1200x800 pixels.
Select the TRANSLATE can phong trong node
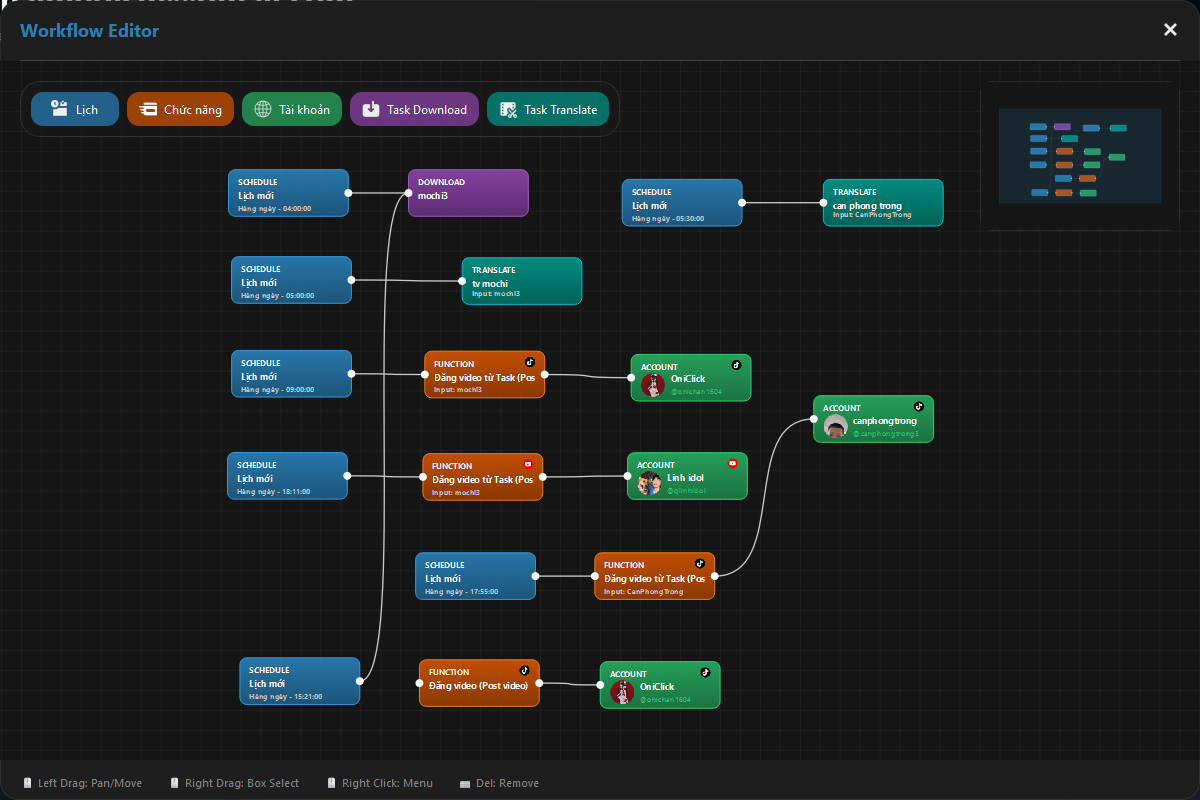click(883, 202)
